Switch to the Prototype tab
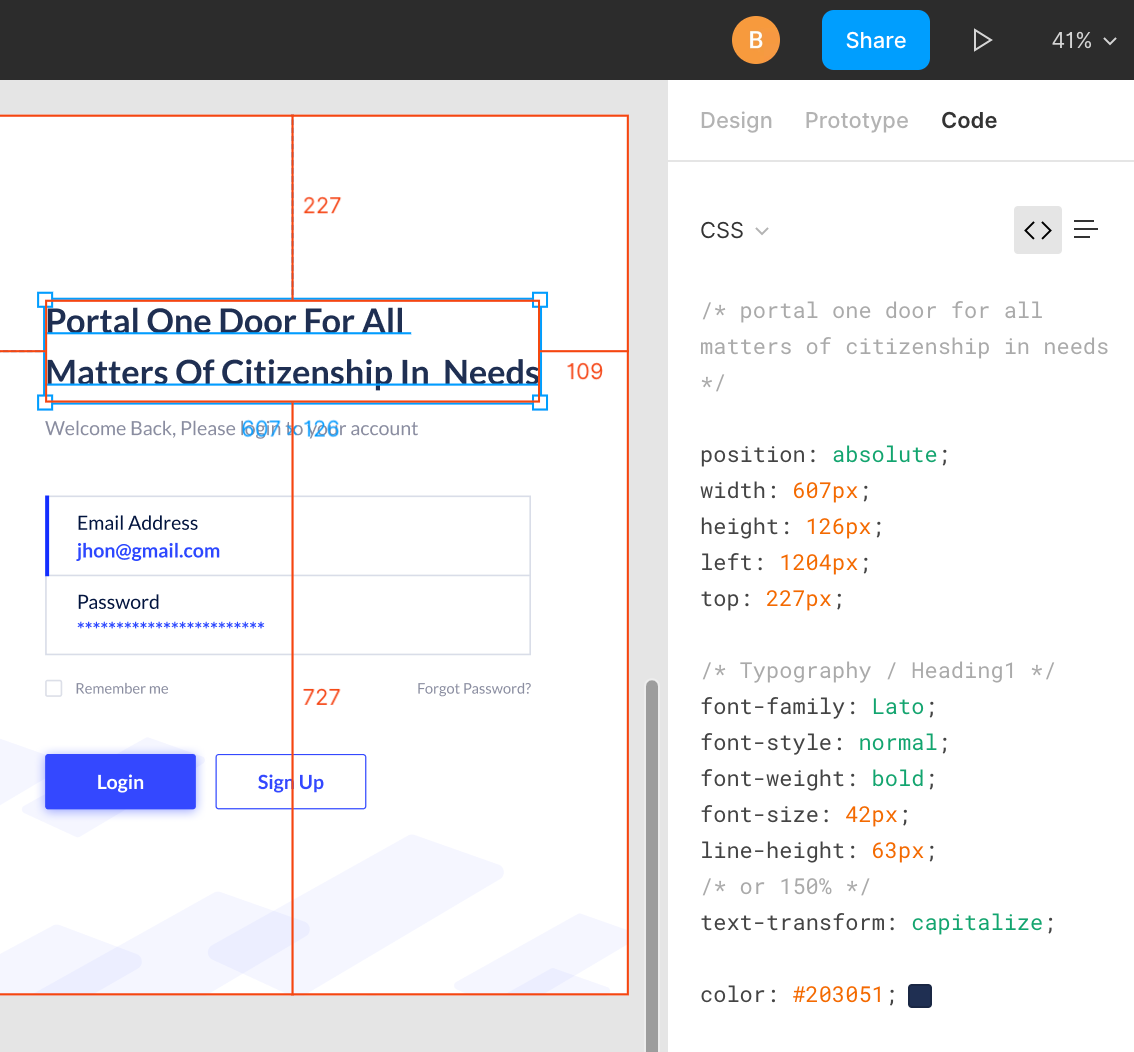The height and width of the screenshot is (1052, 1134). (x=856, y=120)
